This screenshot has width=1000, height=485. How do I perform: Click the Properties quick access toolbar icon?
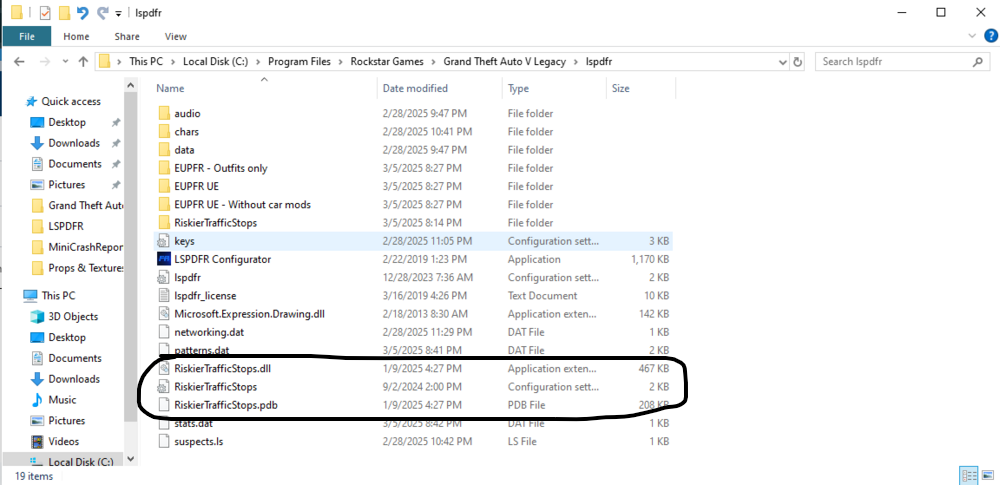[45, 13]
